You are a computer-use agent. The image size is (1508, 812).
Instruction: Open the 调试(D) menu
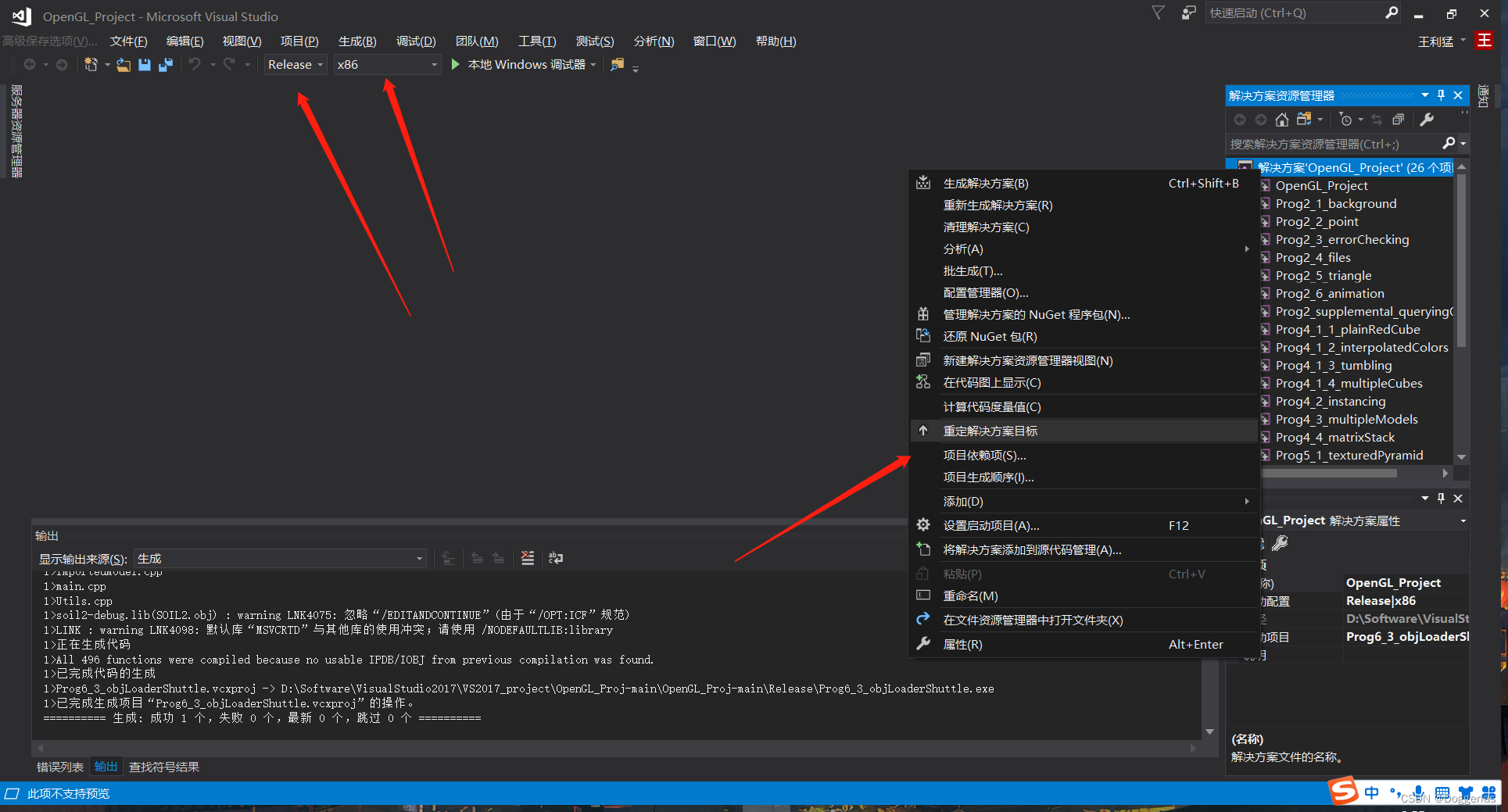coord(415,41)
